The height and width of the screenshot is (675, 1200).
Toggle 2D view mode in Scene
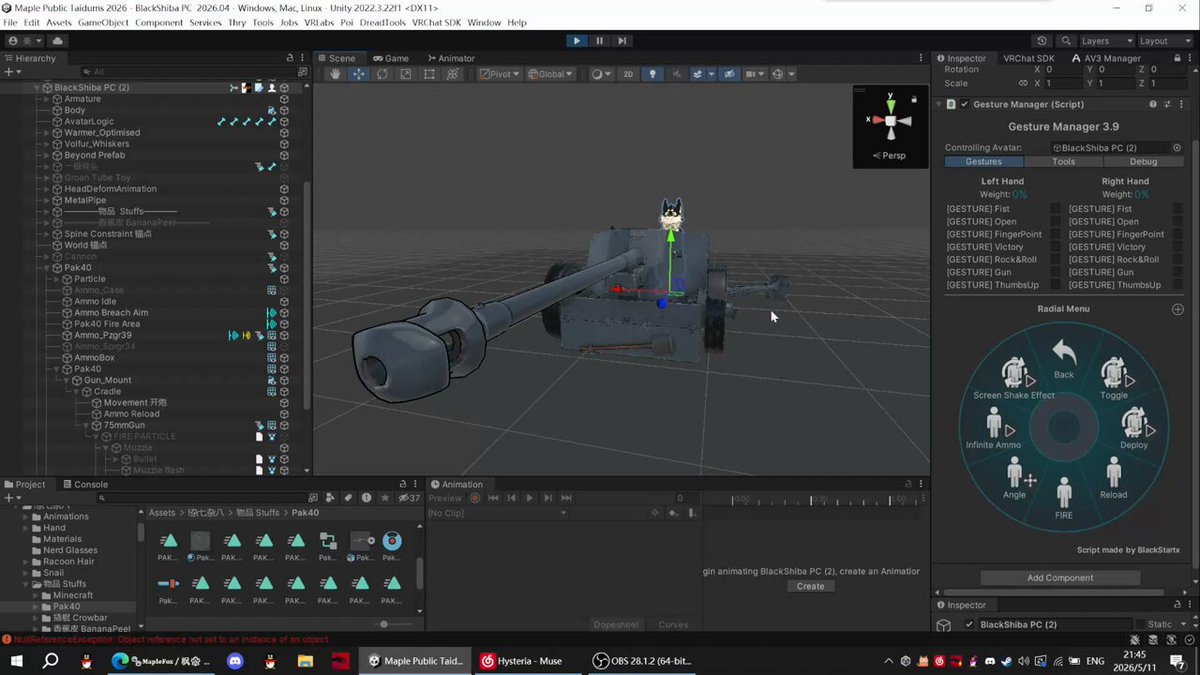click(628, 74)
